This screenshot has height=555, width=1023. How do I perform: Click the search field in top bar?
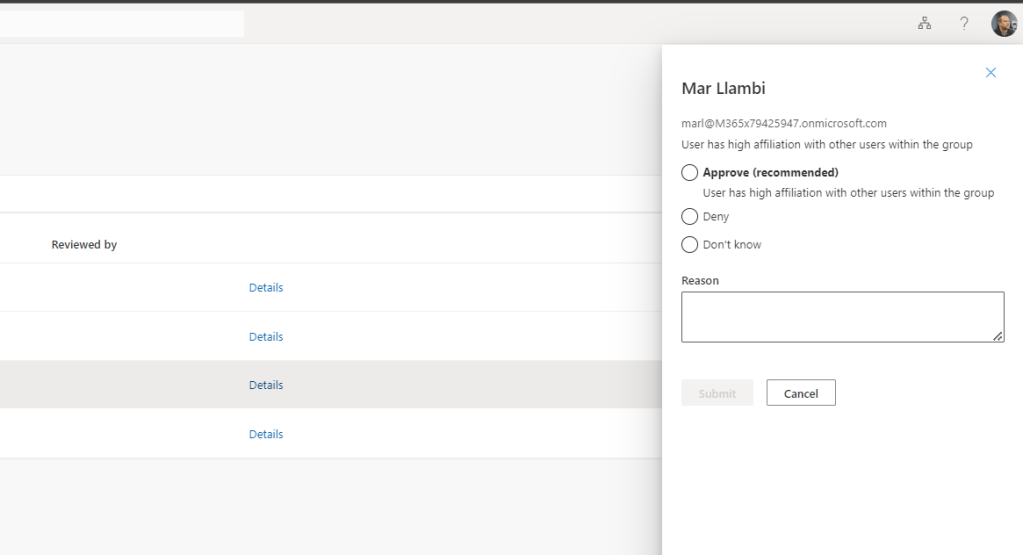120,24
